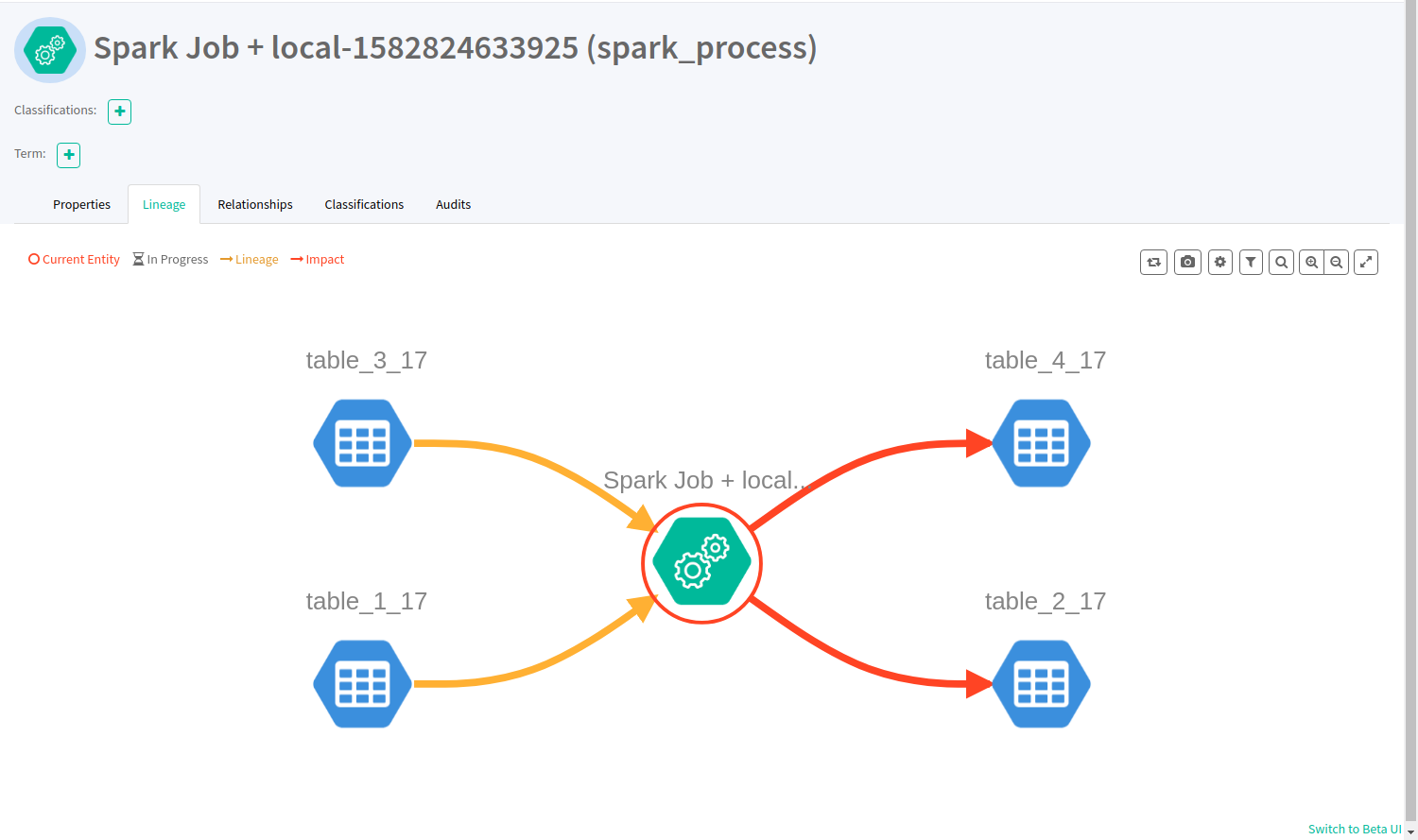Select the table_1_17 node
1418x840 pixels.
tap(362, 683)
